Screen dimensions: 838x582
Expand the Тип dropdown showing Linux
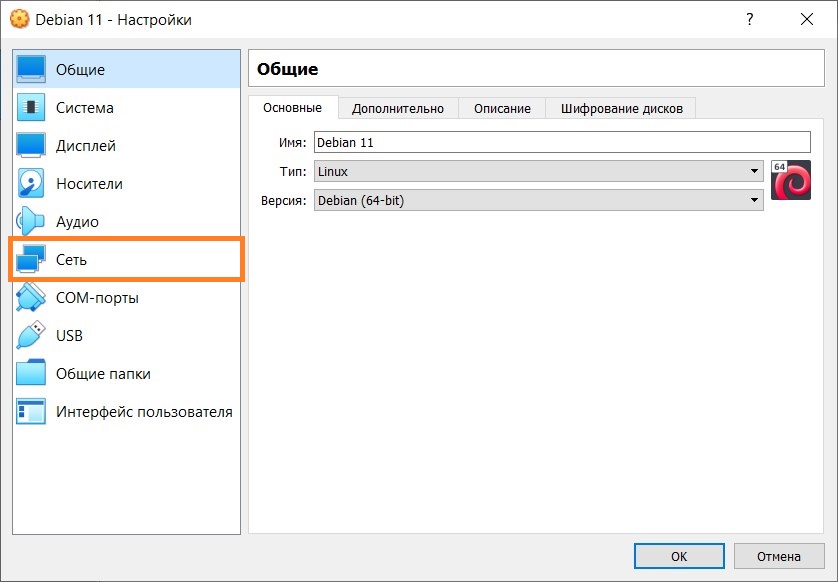click(x=538, y=172)
